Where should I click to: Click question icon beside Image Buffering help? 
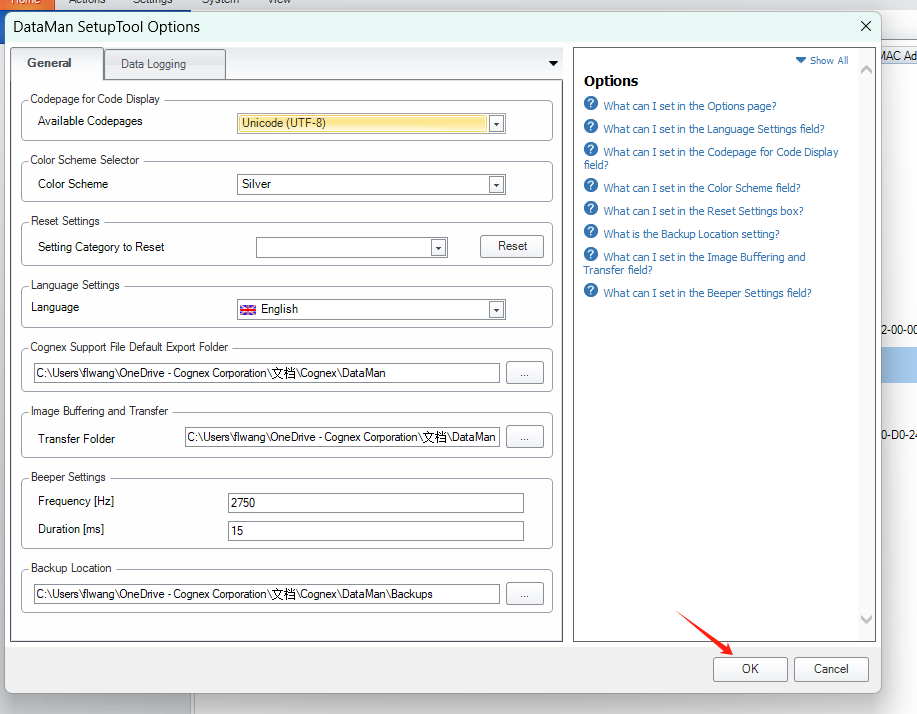click(591, 254)
